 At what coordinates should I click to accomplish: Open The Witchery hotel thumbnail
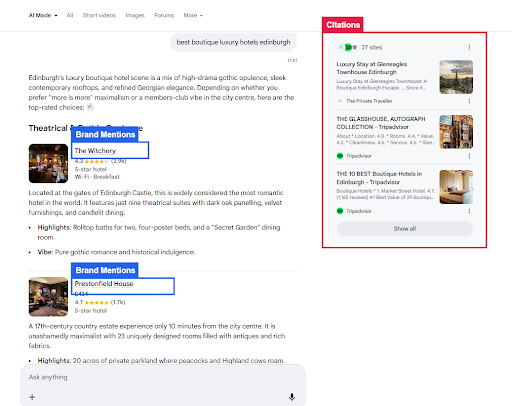click(x=48, y=163)
